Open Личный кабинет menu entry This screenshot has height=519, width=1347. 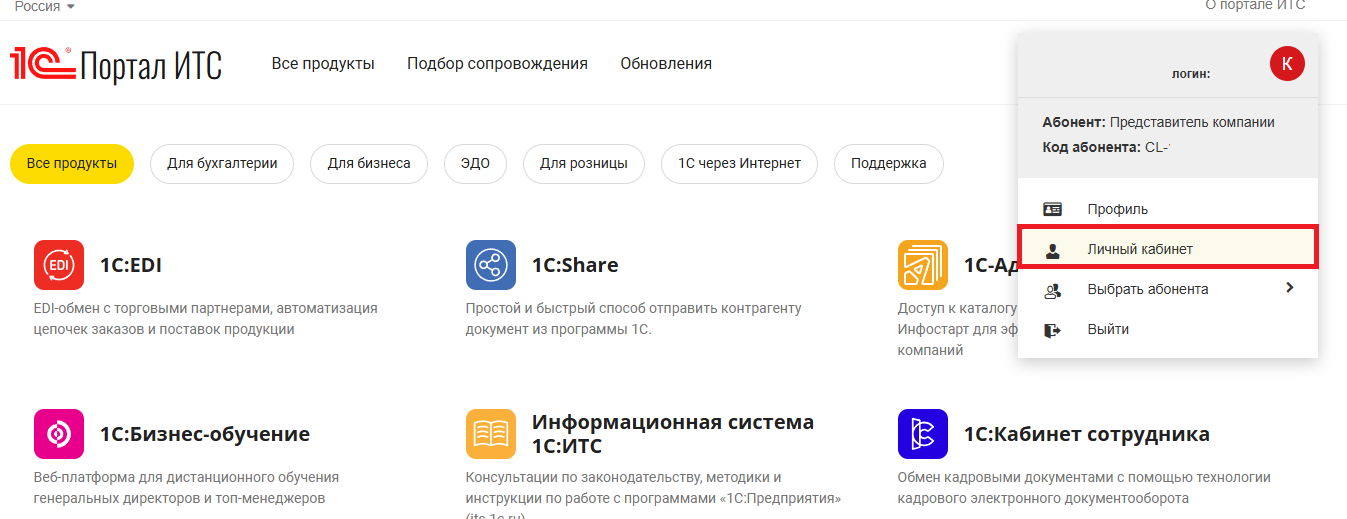pos(1168,249)
